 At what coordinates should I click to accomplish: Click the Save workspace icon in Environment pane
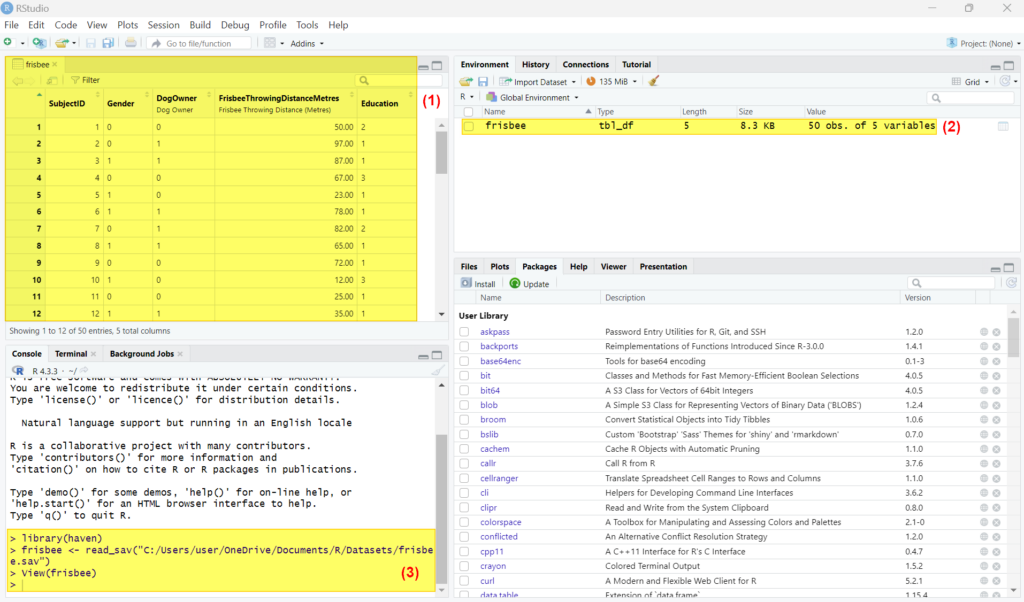pyautogui.click(x=482, y=81)
